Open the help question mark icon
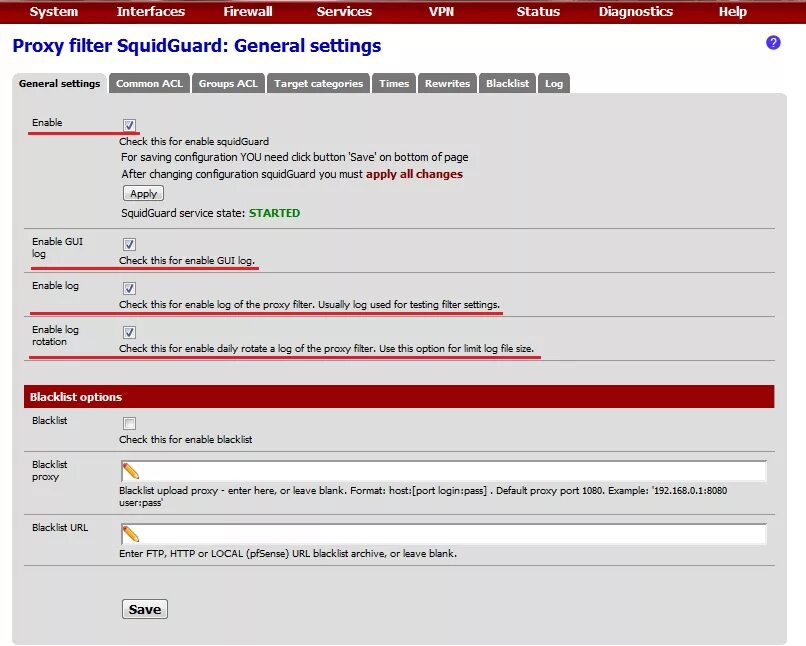 point(773,43)
